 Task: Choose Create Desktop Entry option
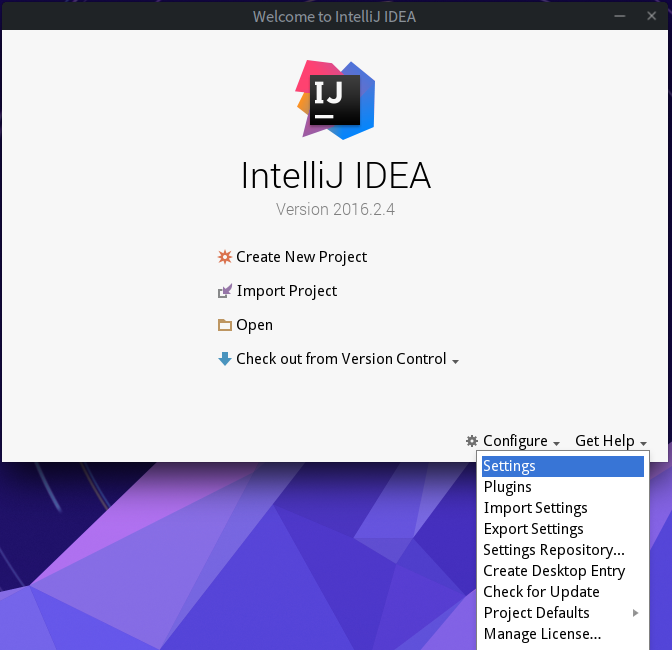[x=563, y=571]
